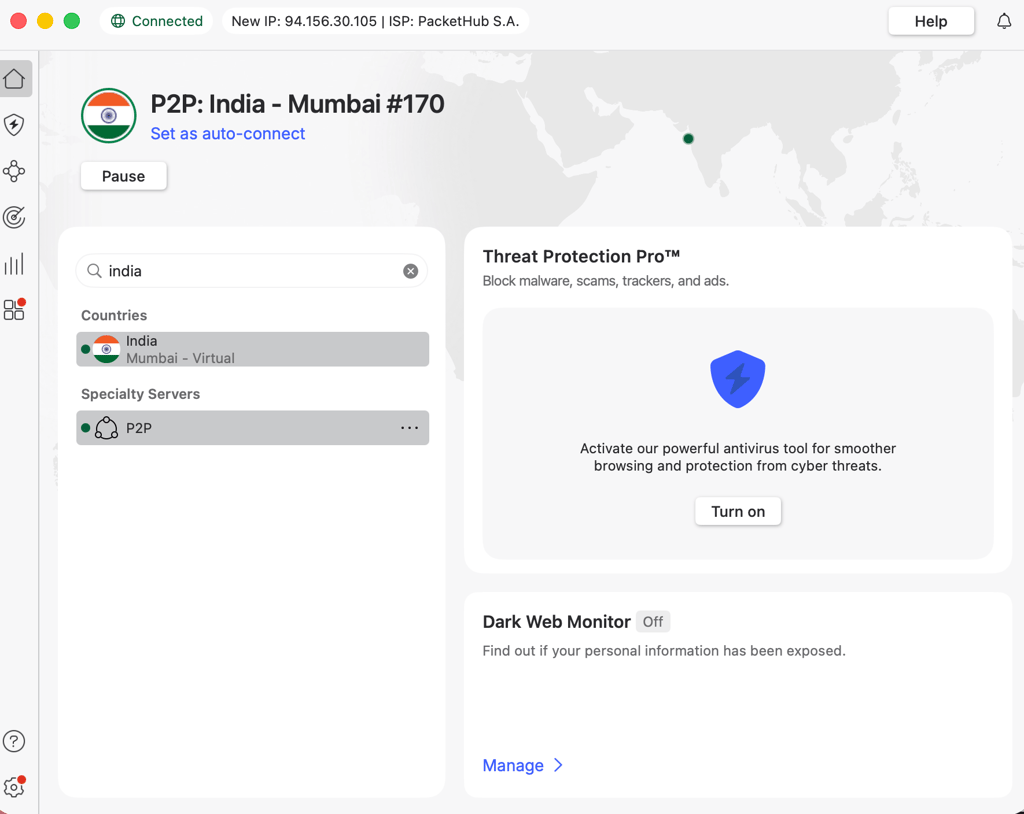This screenshot has height=814, width=1024.
Task: Click the New IP and ISP info label
Action: click(x=376, y=22)
